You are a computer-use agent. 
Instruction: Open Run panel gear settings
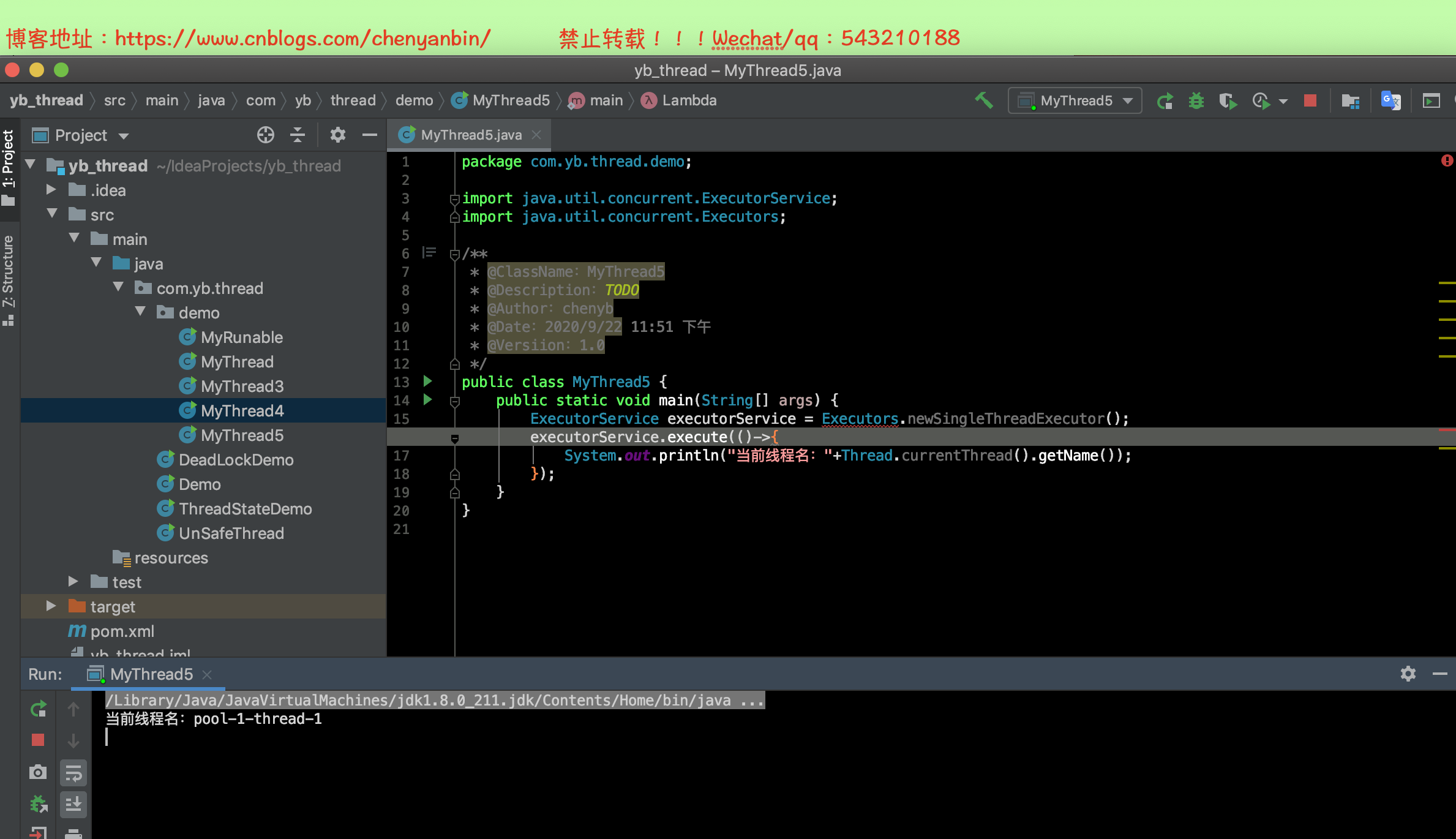click(x=1408, y=674)
